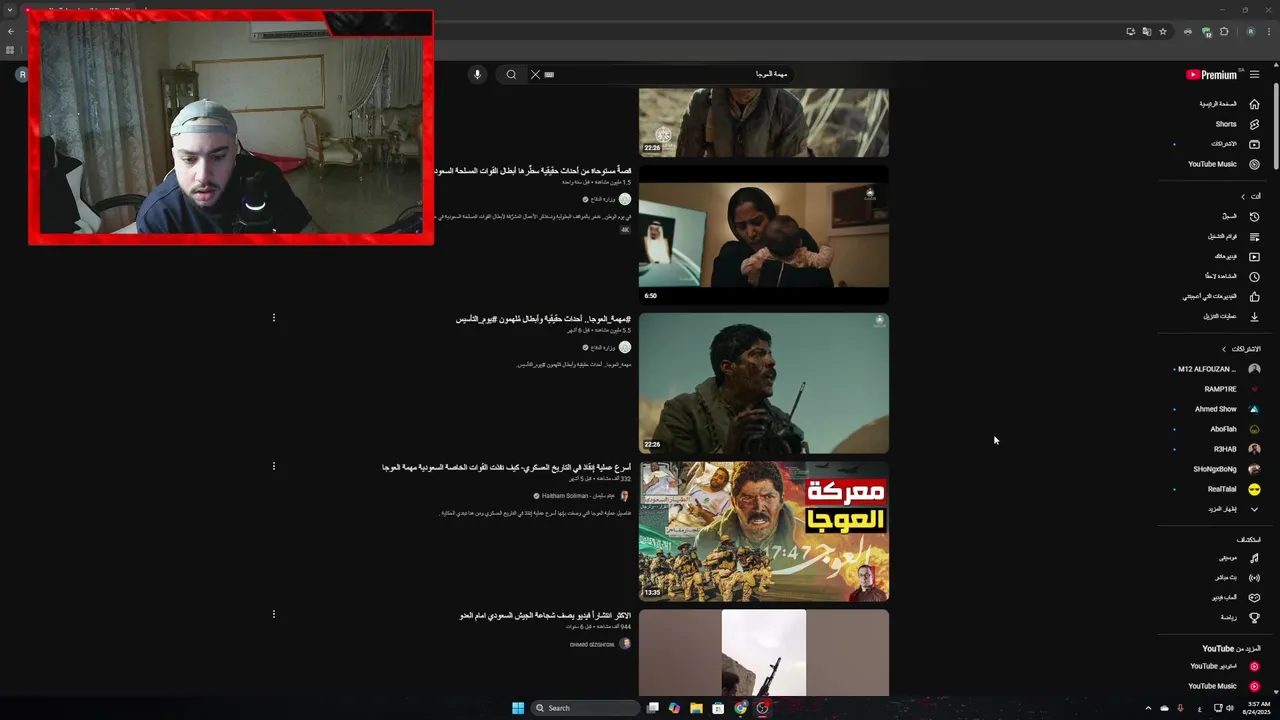1280x720 pixels.
Task: Open the معركة العوجا 13:33 thumbnail
Action: coord(763,532)
